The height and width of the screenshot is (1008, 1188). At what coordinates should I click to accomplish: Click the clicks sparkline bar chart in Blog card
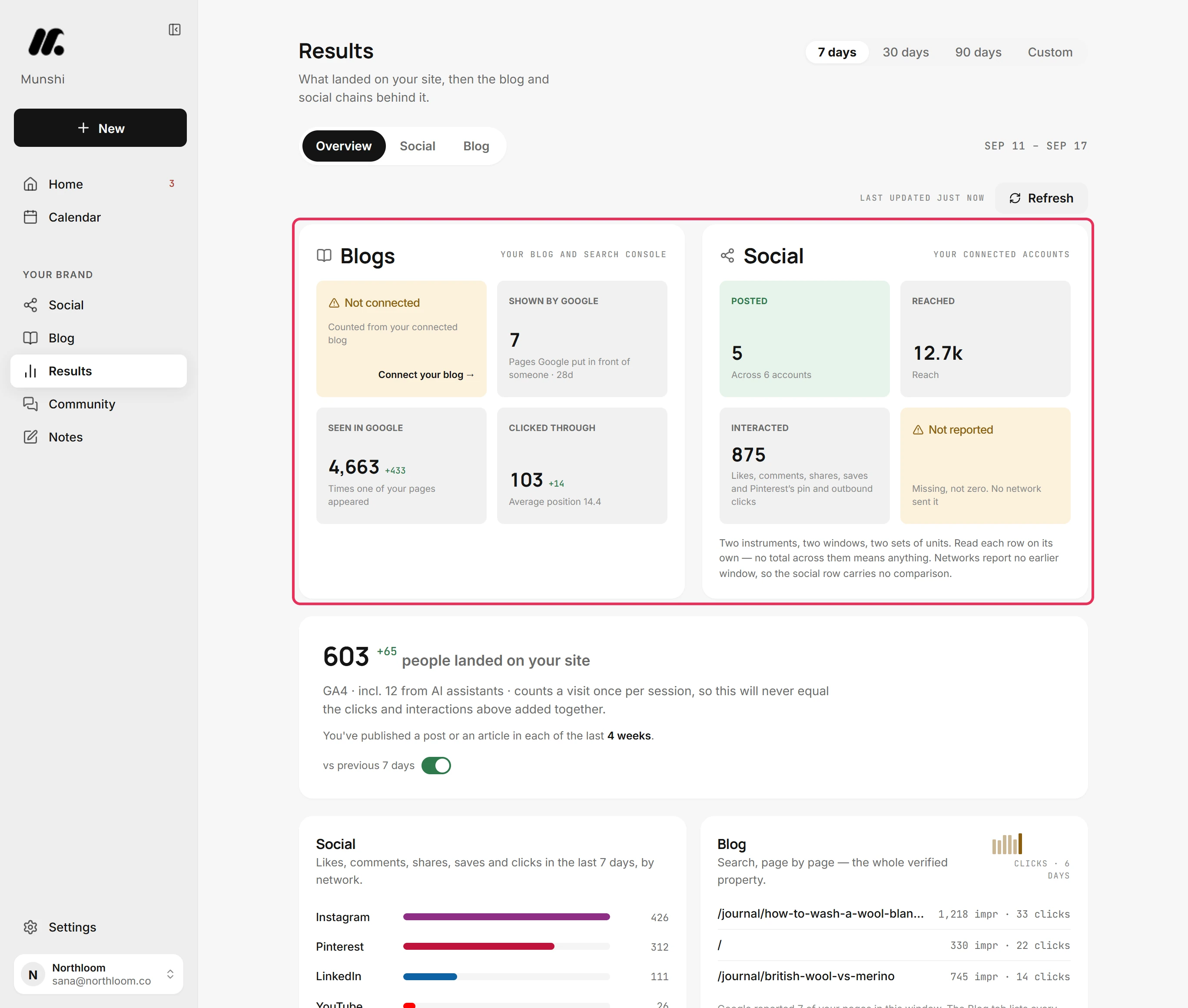tap(1007, 843)
